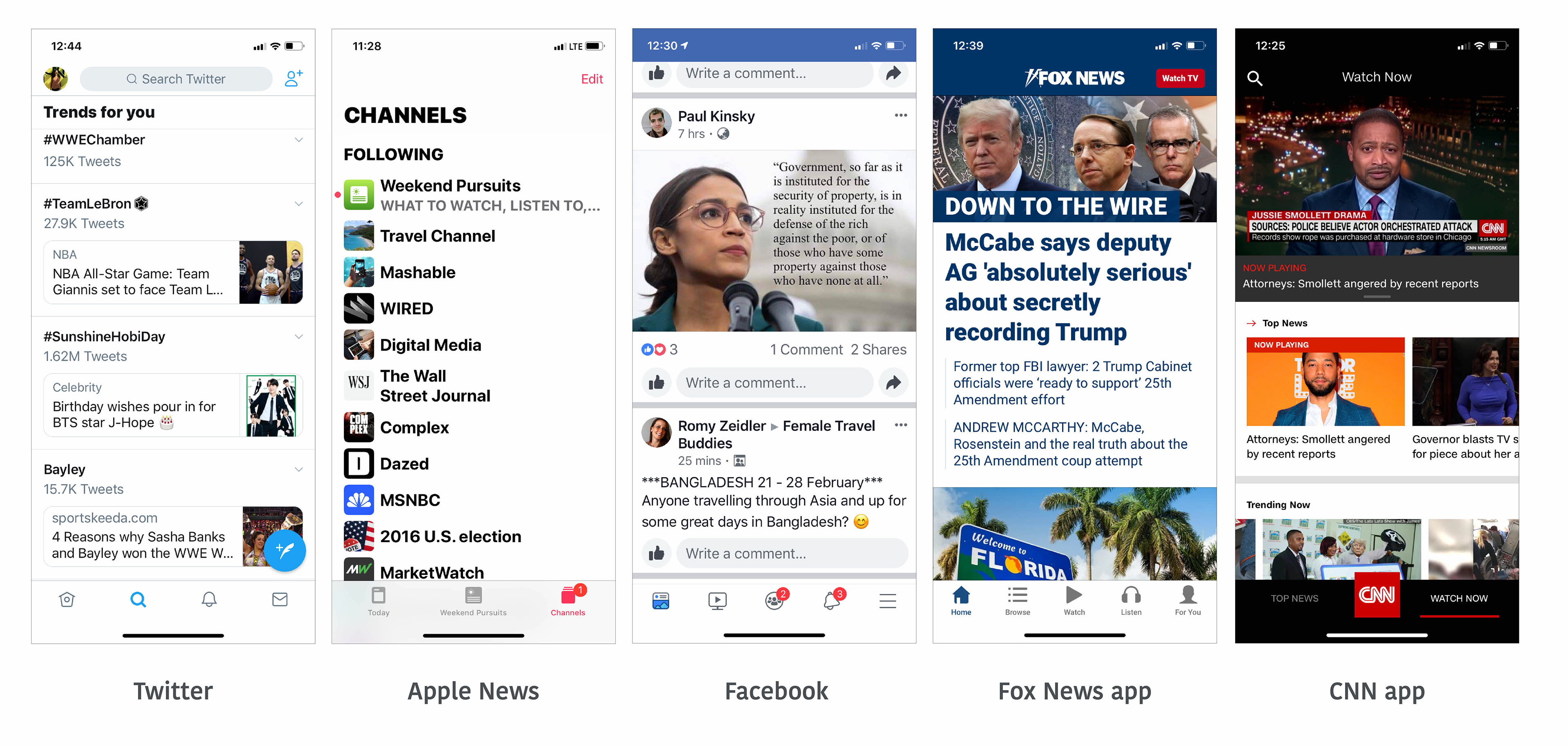Tap the share arrow on Paul Kinsky post
Viewport: 1568px width, 746px height.
(x=893, y=382)
